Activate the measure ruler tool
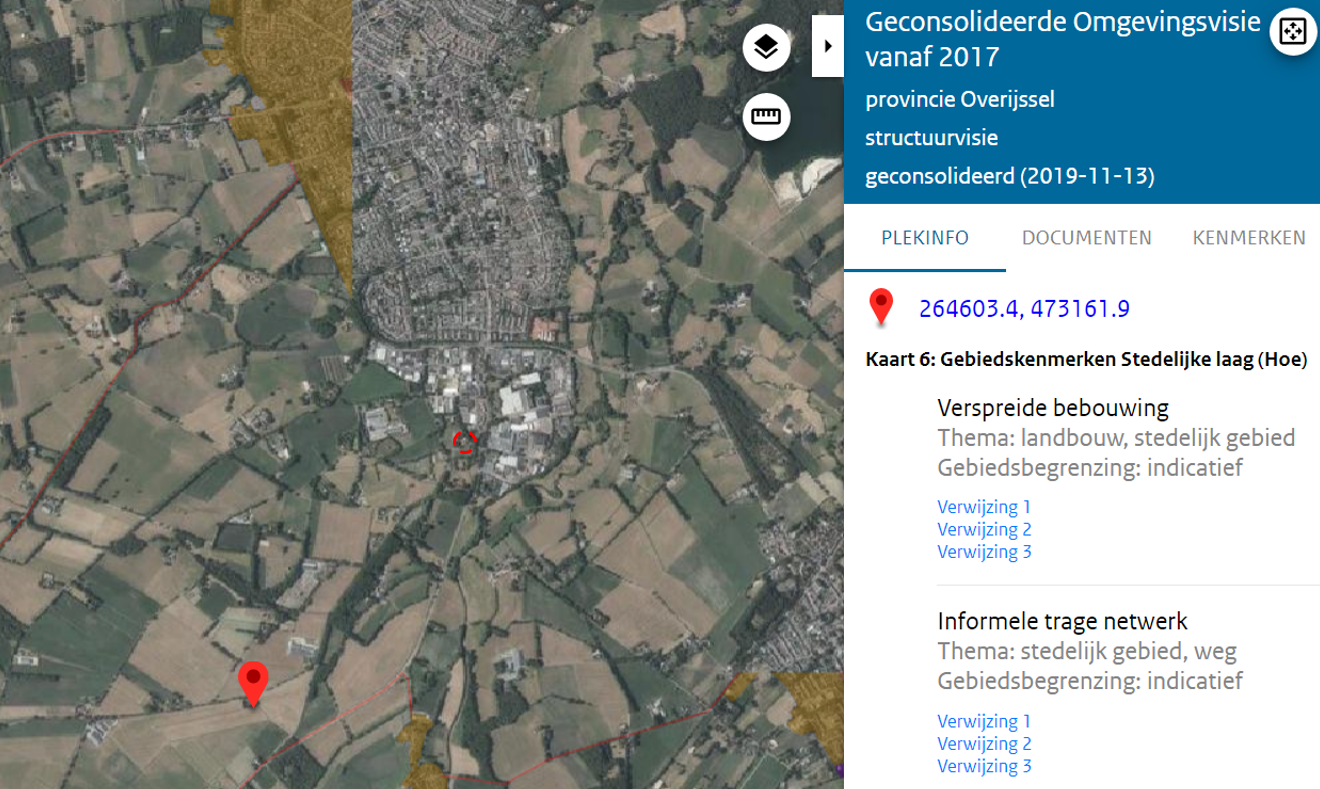The width and height of the screenshot is (1320, 789). click(x=767, y=117)
